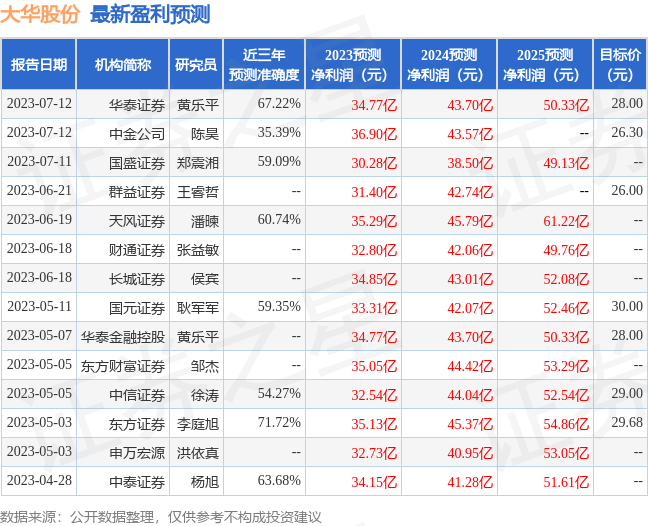Click accuracy value 71.72%

pyautogui.click(x=279, y=422)
